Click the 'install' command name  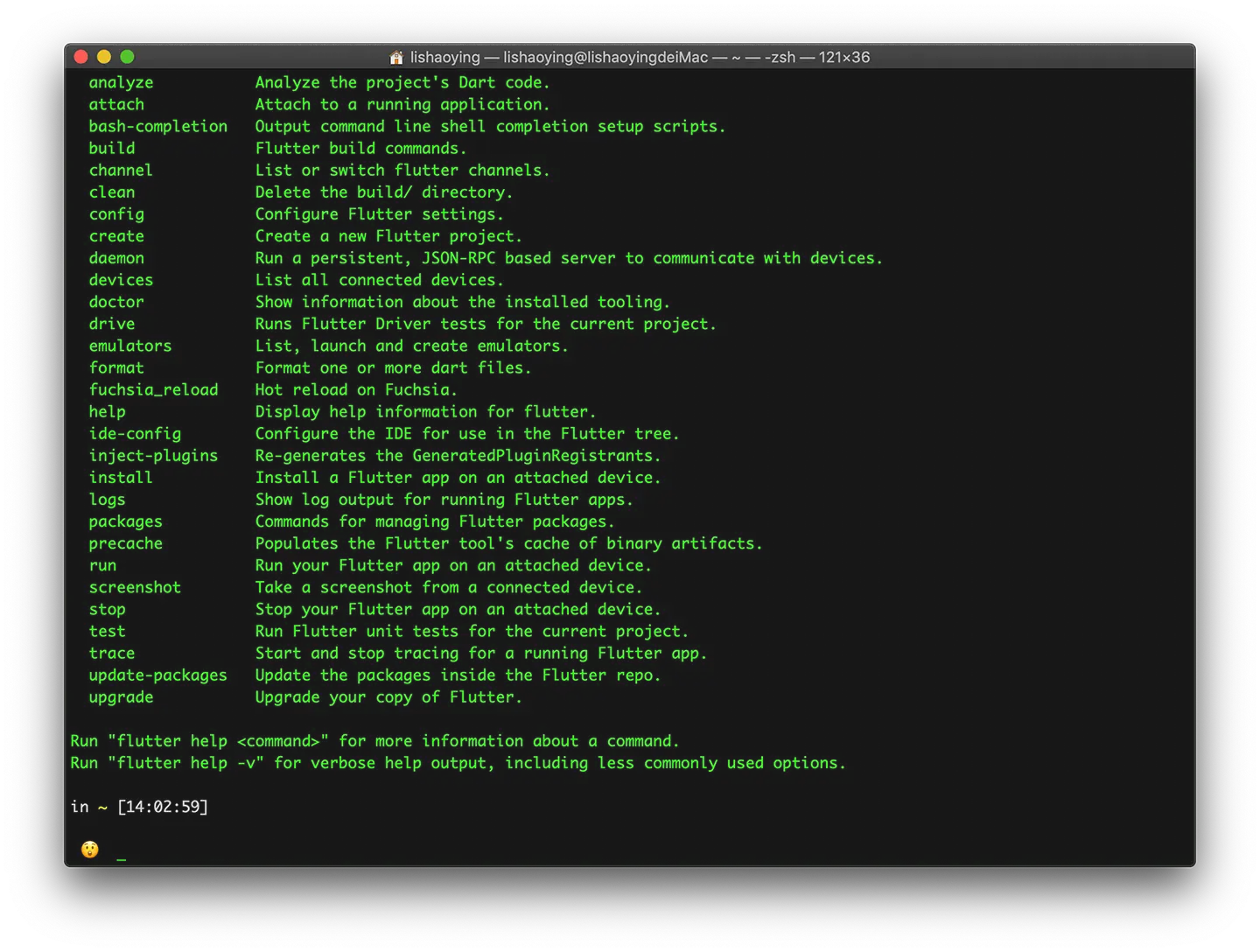point(121,478)
